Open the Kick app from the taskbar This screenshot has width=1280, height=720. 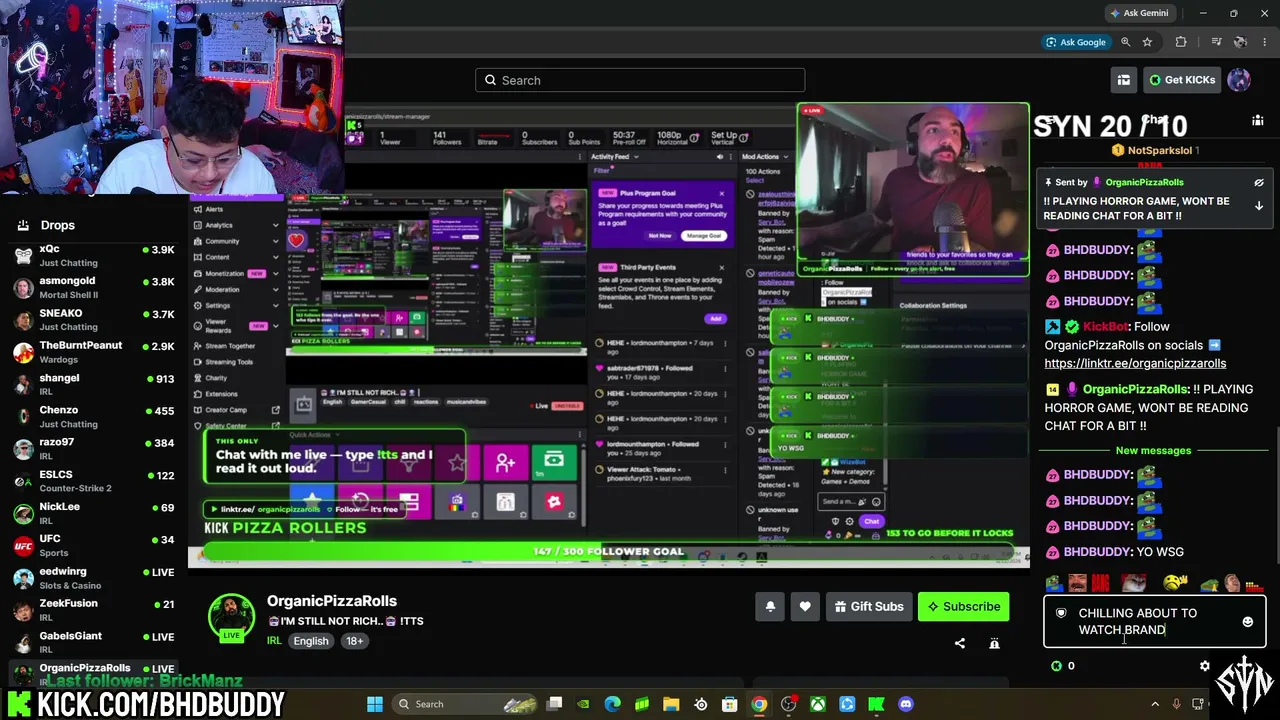pos(877,704)
